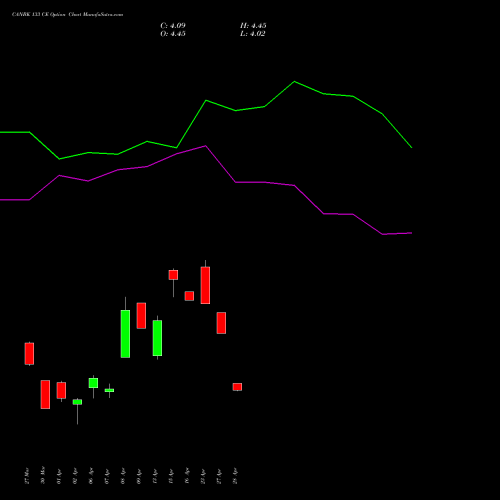Click the 09 Apr date label

click(139, 476)
